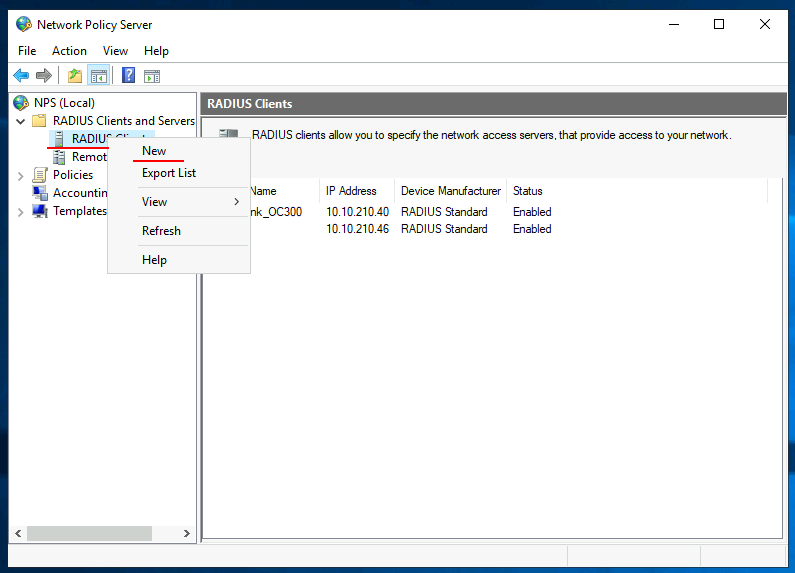Click the RADIUS Clients and Servers folder icon
This screenshot has width=795, height=573.
39,121
